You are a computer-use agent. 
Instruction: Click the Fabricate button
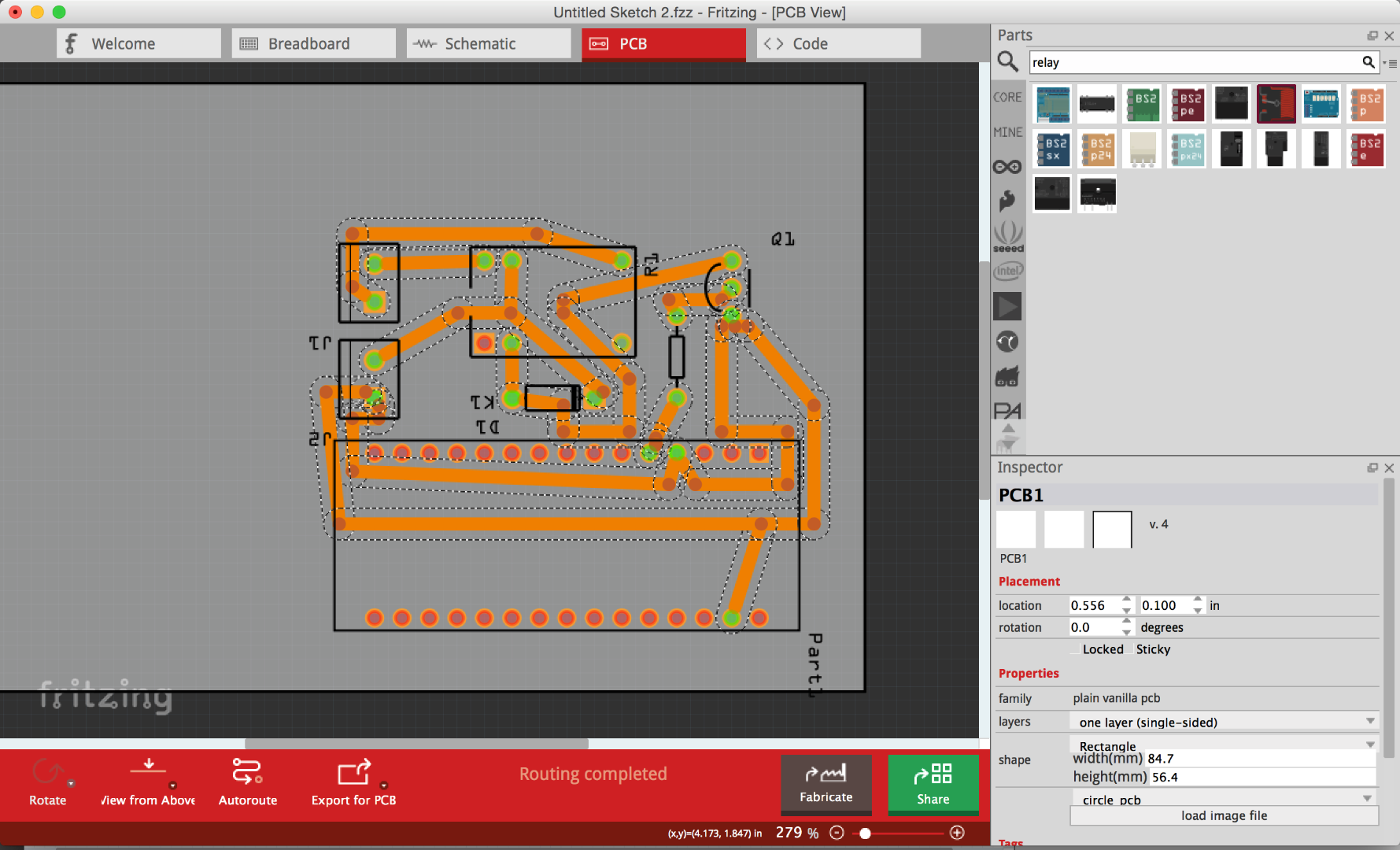tap(826, 784)
